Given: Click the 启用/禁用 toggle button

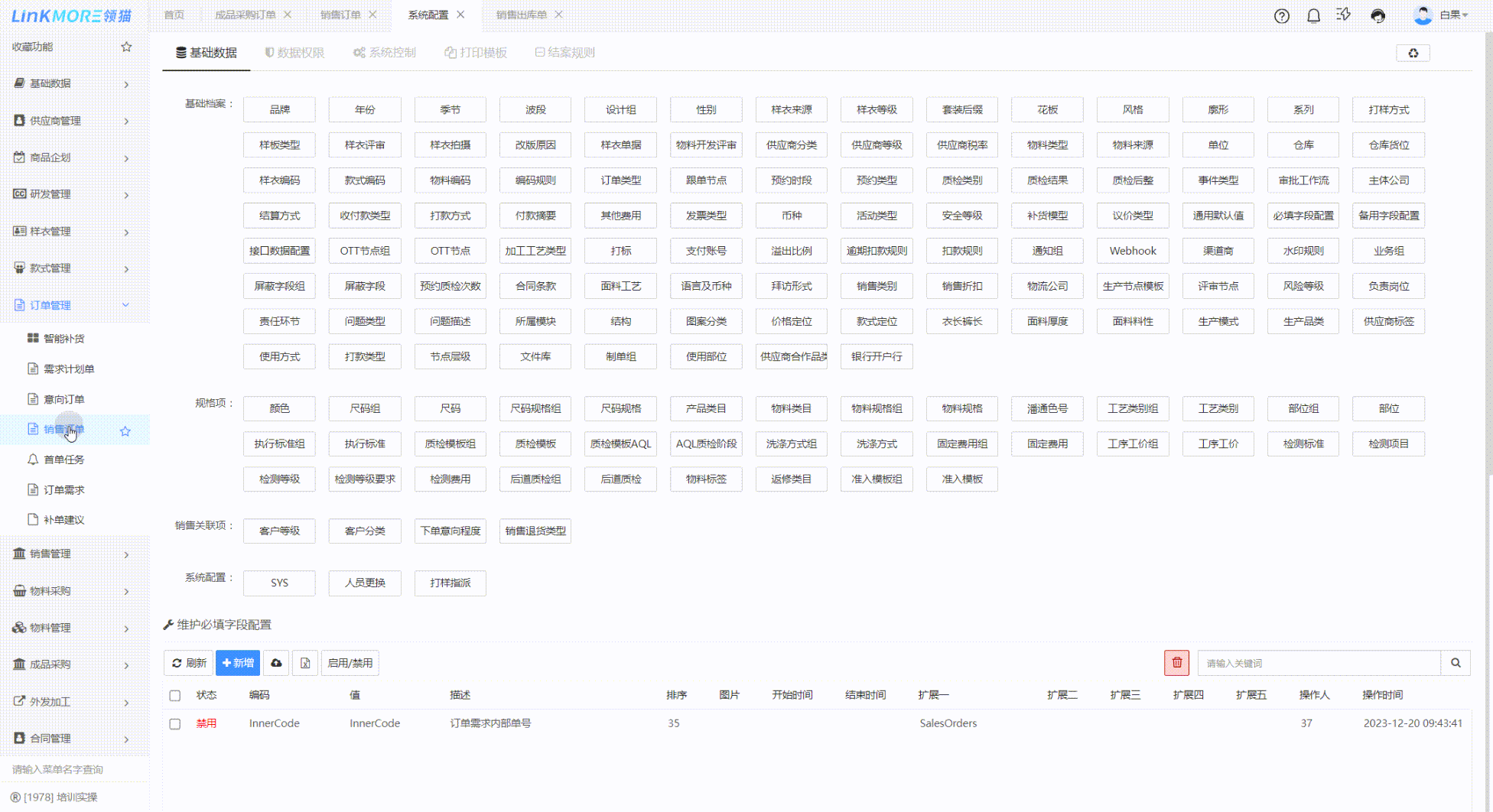Looking at the screenshot, I should click(350, 663).
